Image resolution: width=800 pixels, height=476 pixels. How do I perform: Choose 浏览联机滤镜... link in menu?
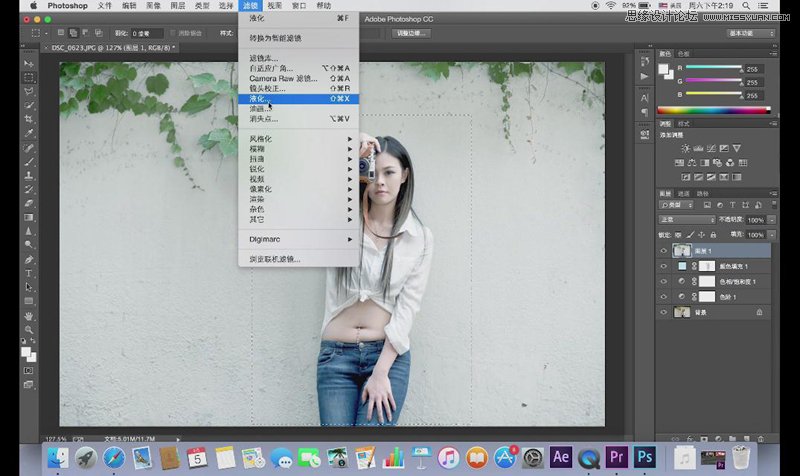point(298,259)
